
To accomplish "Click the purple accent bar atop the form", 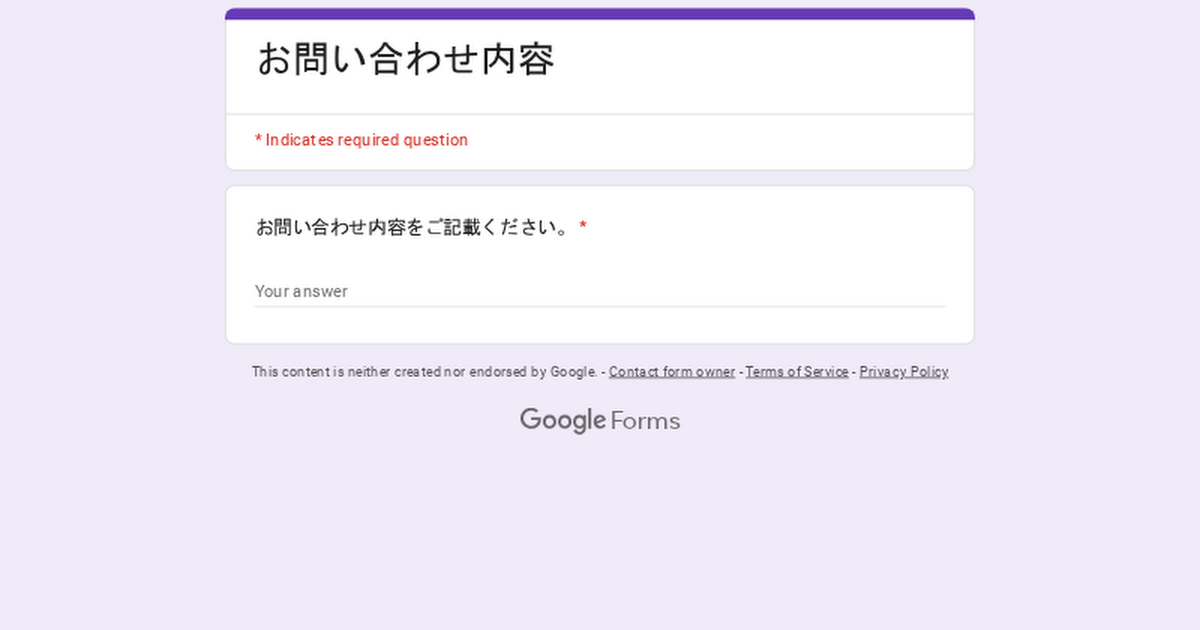I will (x=600, y=14).
